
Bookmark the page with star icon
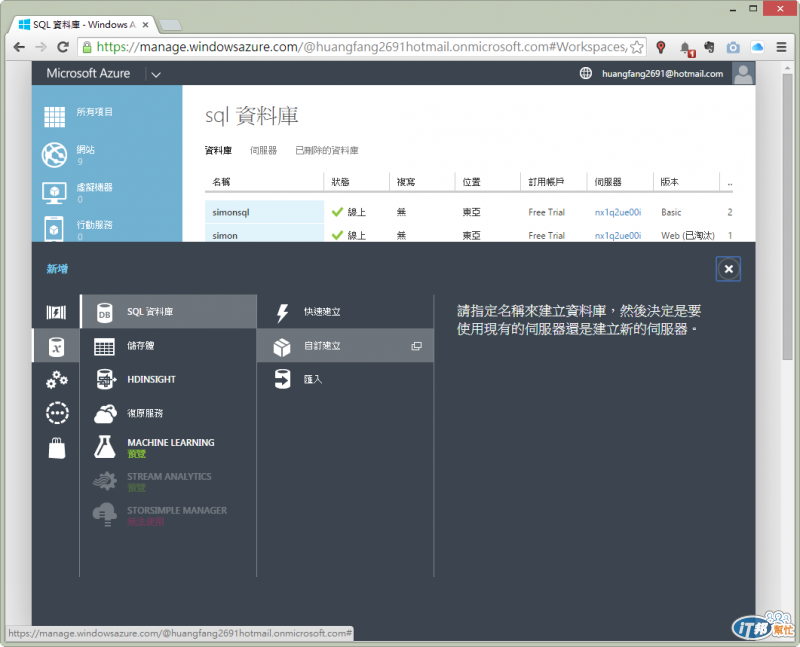tap(637, 47)
